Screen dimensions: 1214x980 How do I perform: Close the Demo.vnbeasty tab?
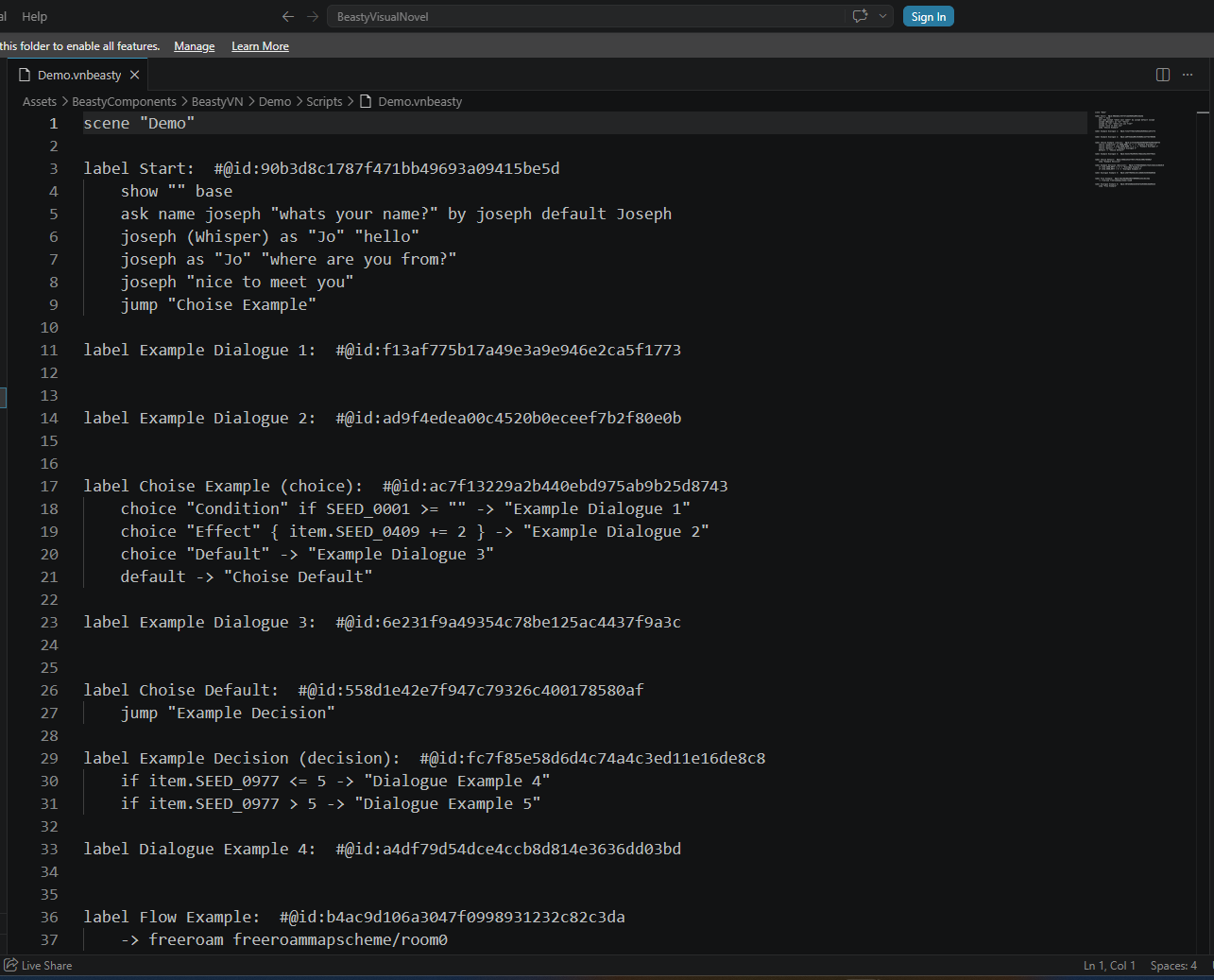[x=135, y=75]
